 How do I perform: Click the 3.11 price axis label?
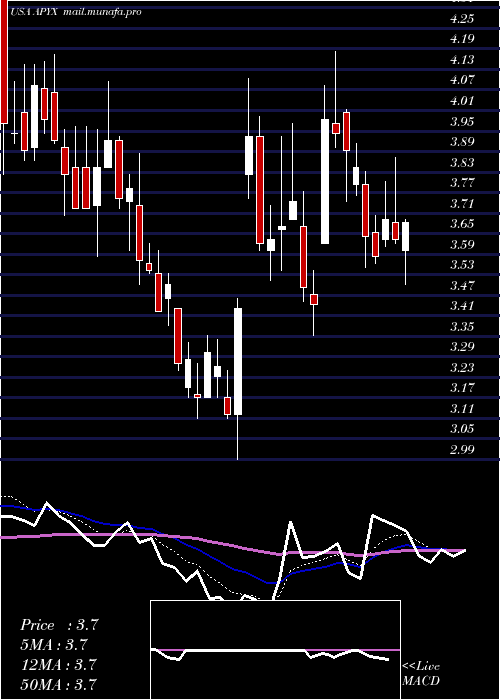coord(462,408)
